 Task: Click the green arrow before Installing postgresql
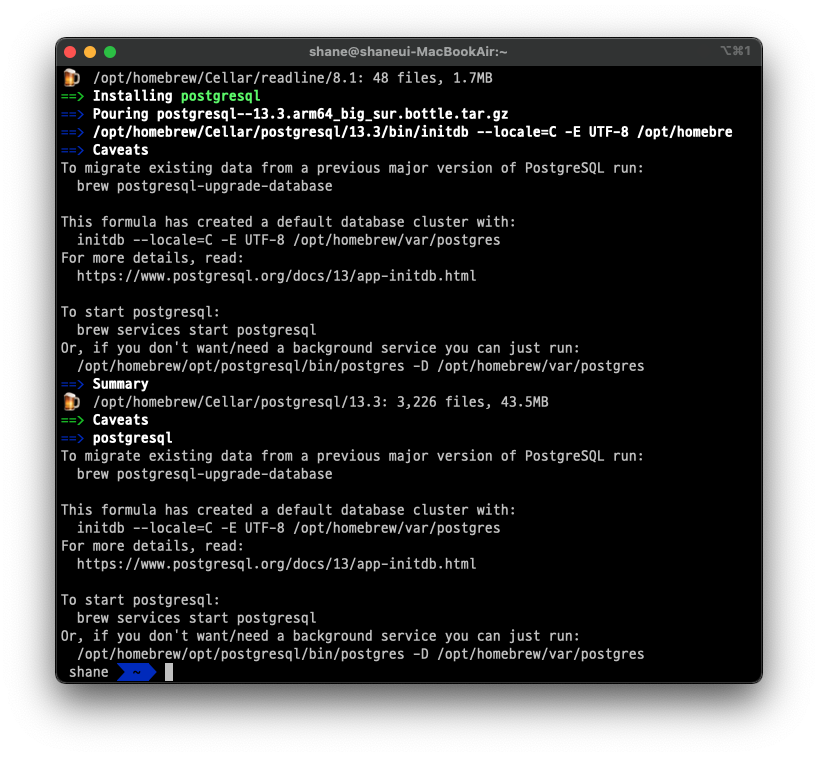[x=72, y=96]
